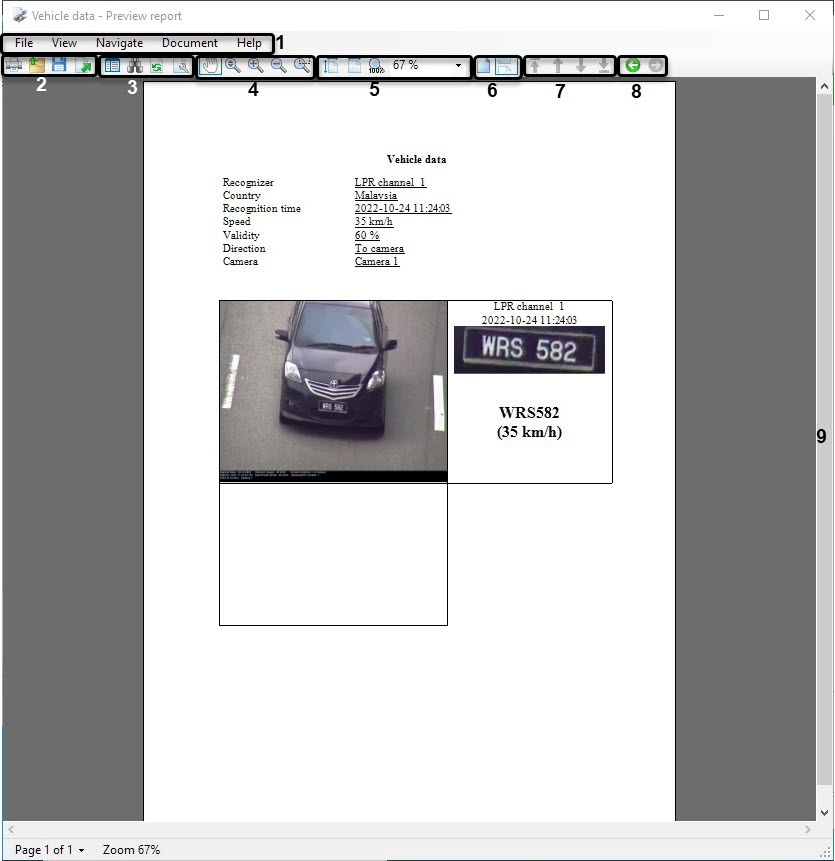Open the page setup wrench icon
Screen dimensions: 835x861
coord(181,66)
